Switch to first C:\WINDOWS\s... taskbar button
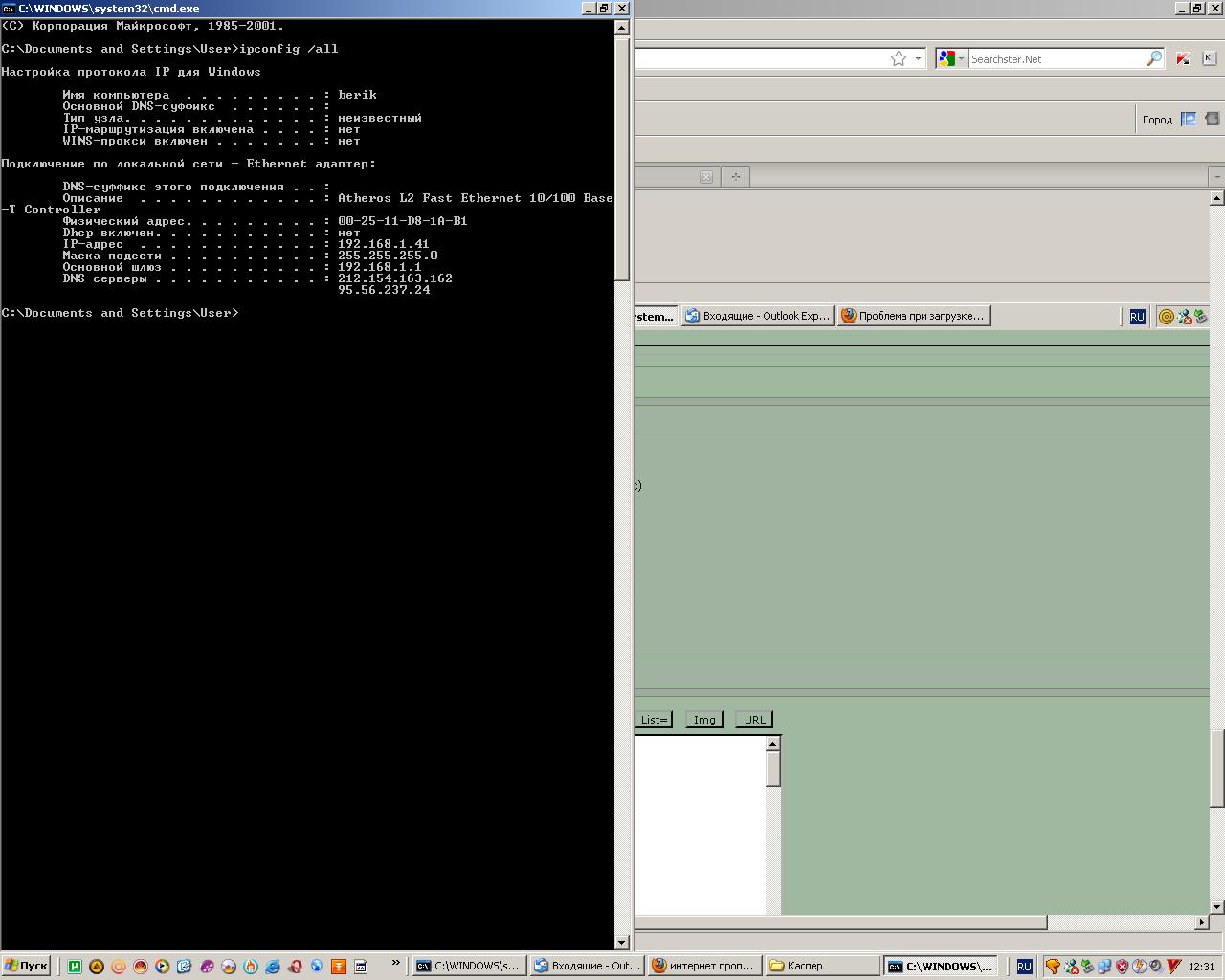 click(469, 966)
